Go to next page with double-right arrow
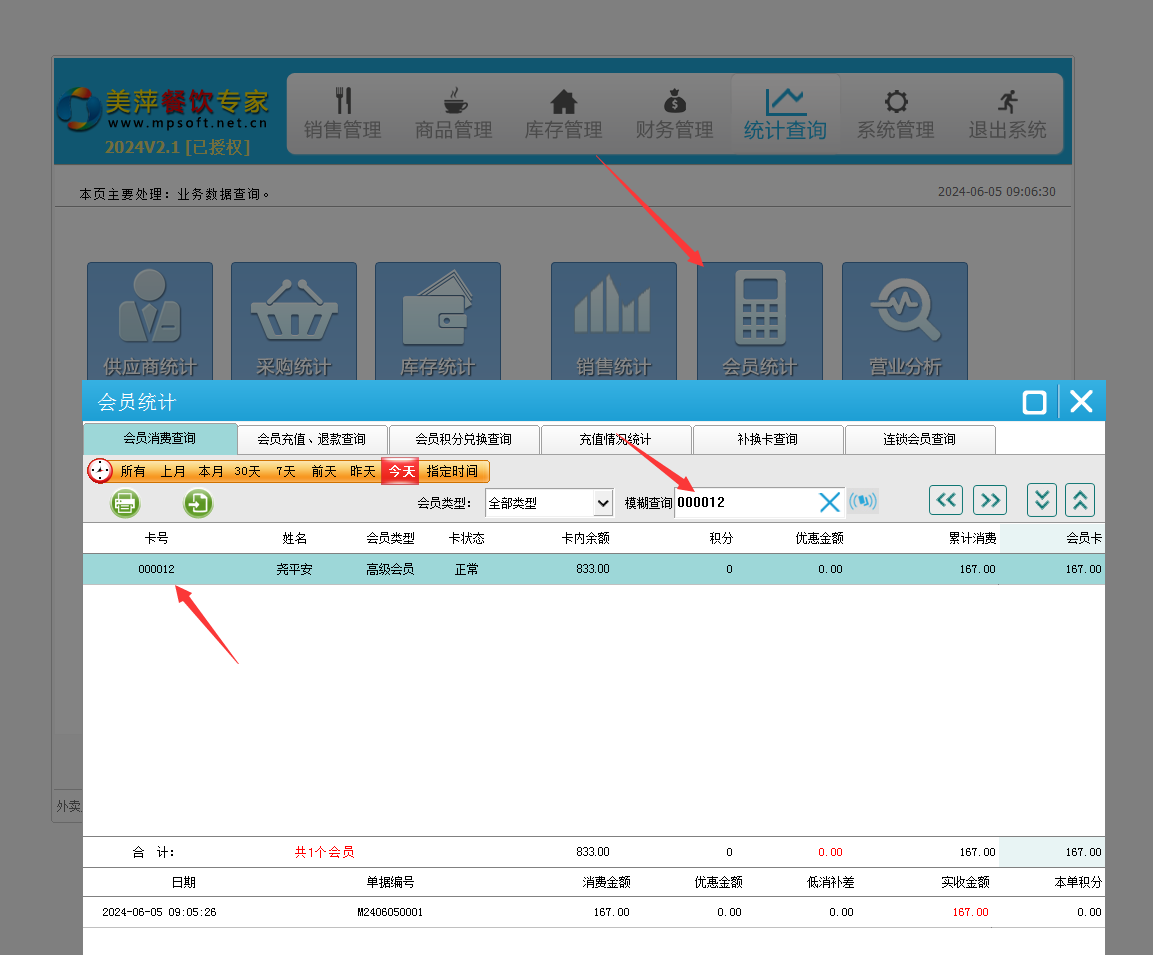This screenshot has width=1153, height=955. tap(989, 500)
